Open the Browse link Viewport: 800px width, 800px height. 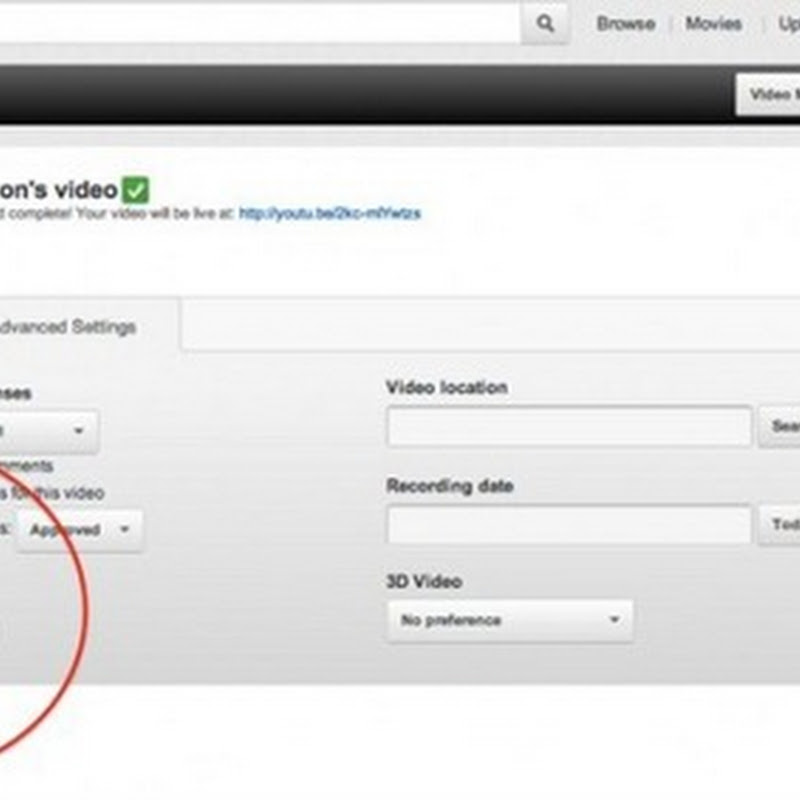point(626,23)
